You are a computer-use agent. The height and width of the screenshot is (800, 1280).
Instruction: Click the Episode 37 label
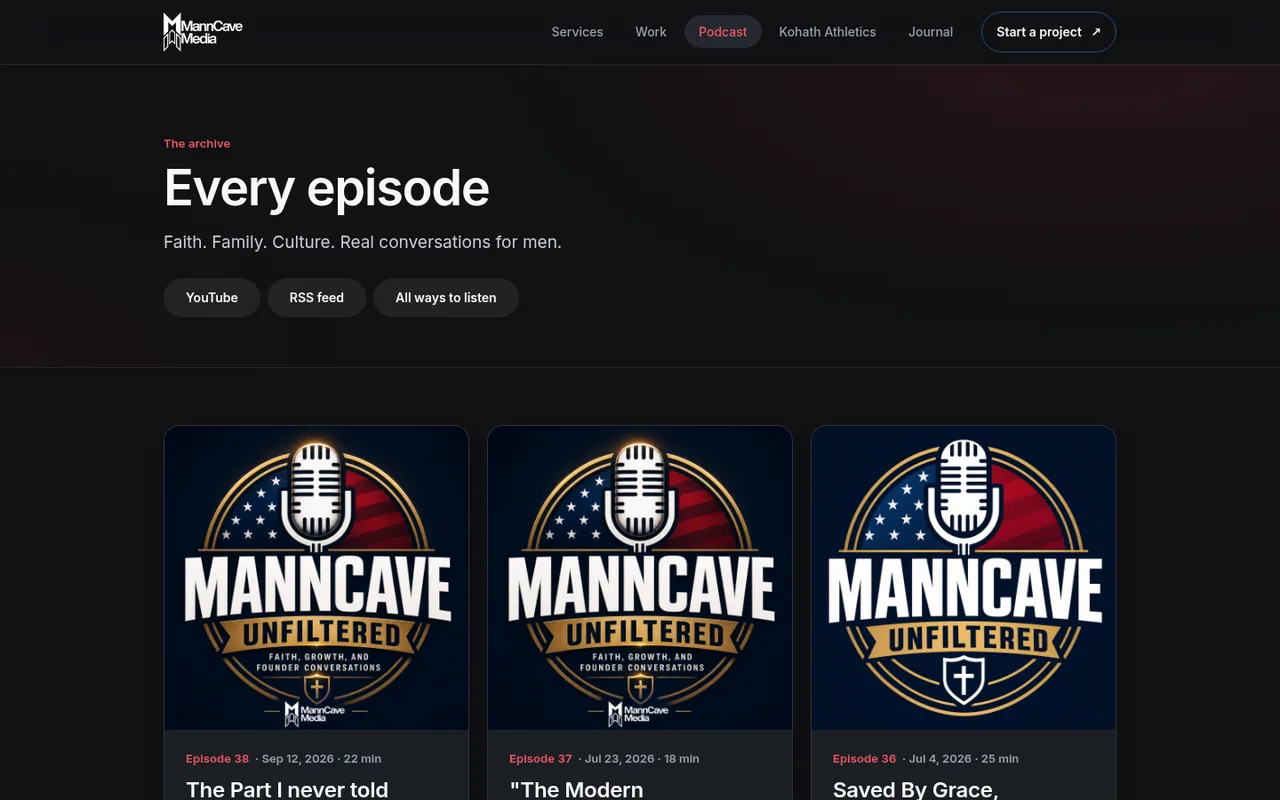(540, 759)
